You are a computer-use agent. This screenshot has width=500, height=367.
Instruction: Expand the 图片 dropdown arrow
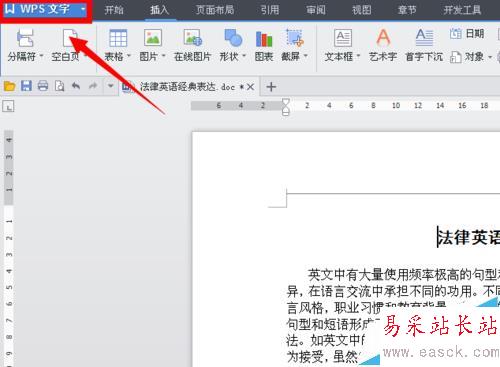163,56
